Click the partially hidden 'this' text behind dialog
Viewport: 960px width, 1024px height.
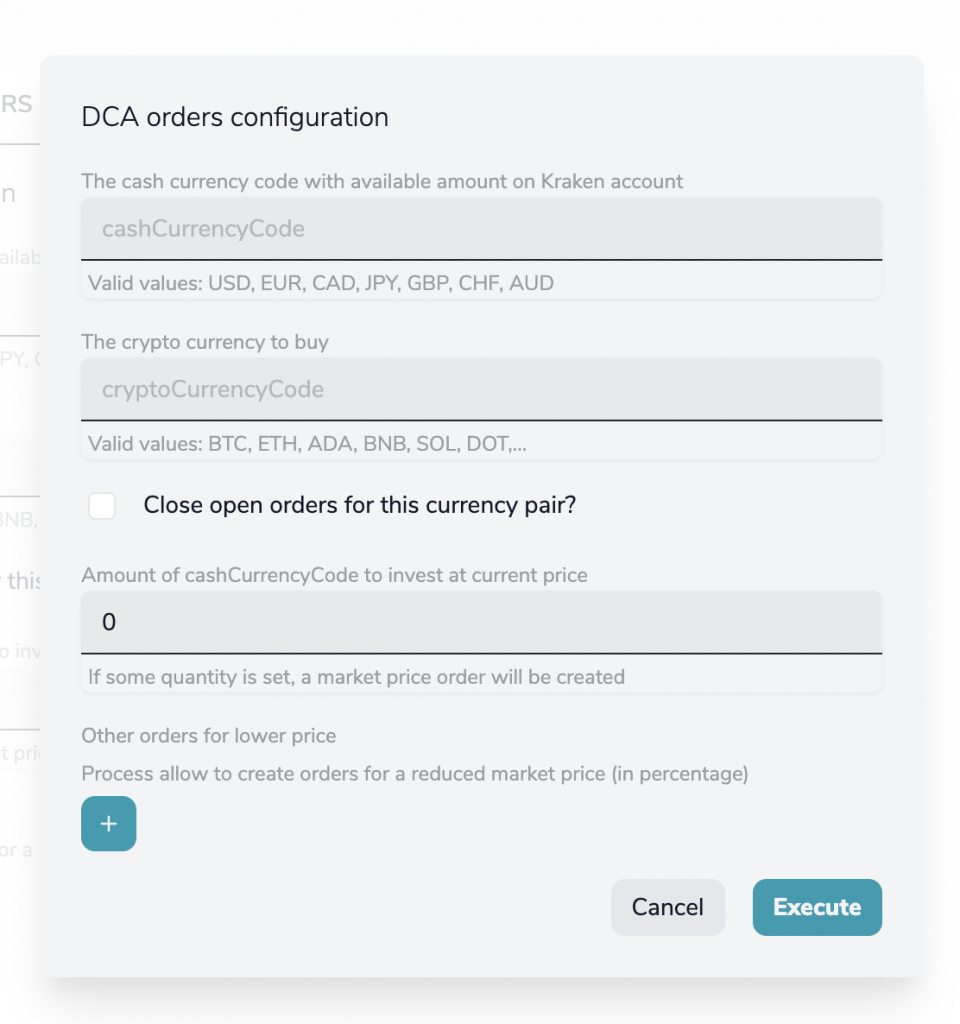[x=23, y=580]
